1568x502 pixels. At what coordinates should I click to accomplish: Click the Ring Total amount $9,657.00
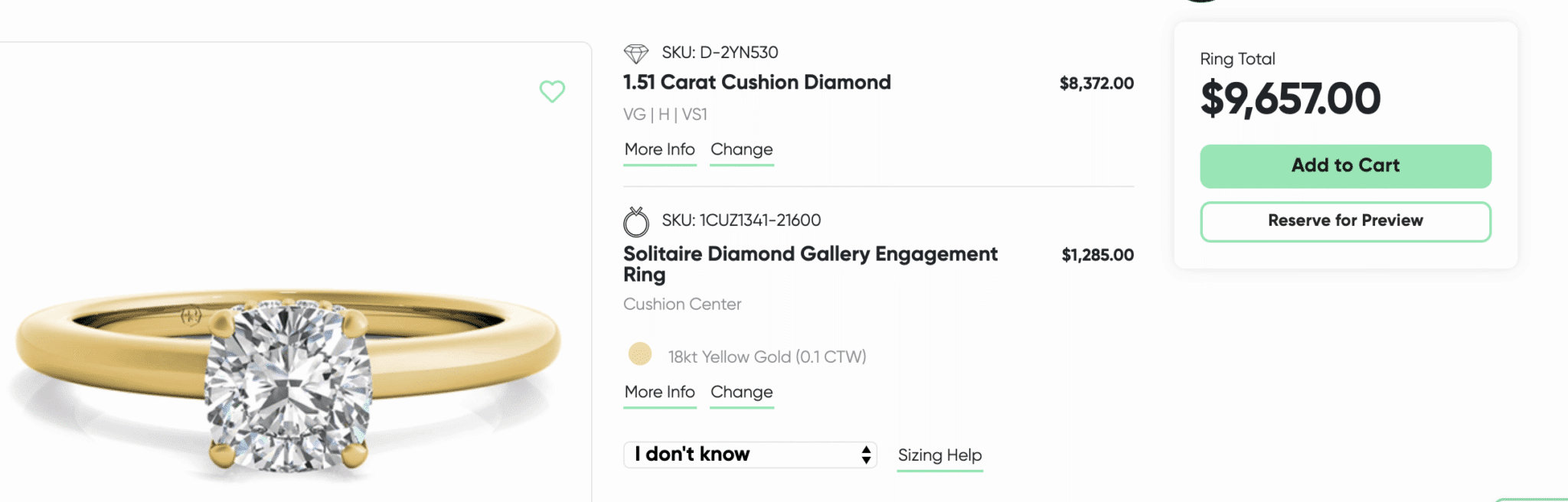click(1290, 98)
